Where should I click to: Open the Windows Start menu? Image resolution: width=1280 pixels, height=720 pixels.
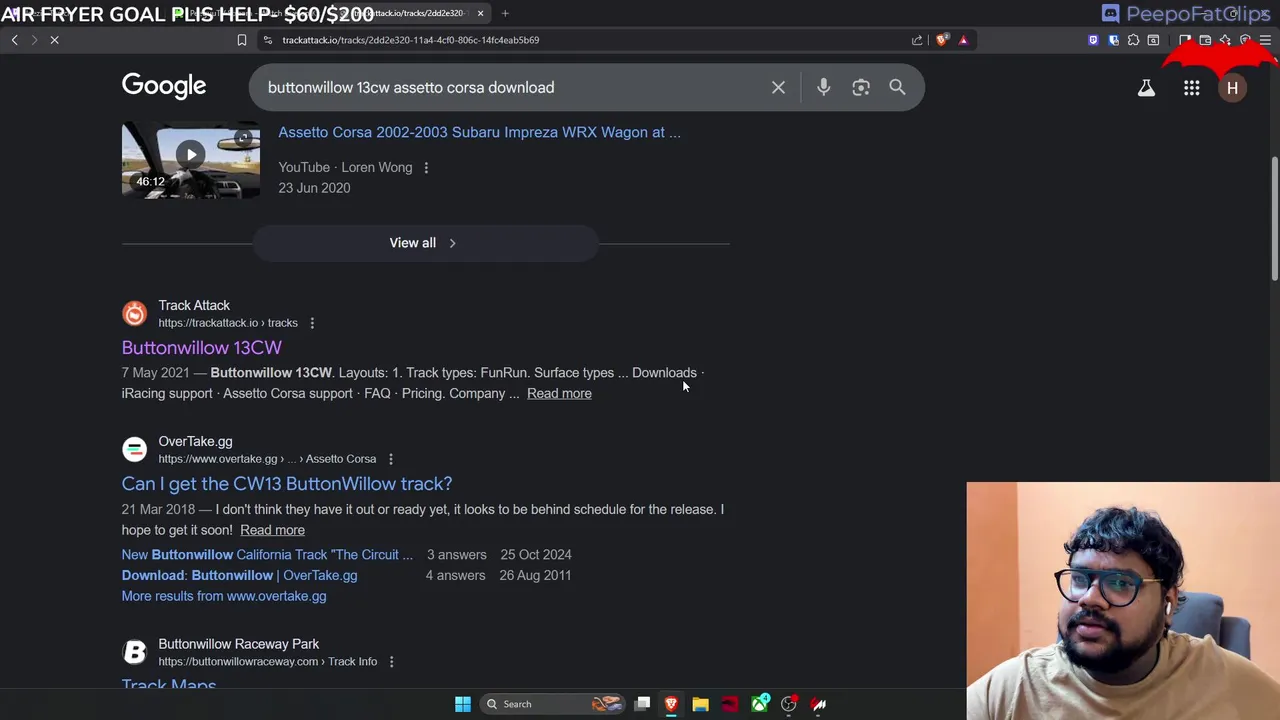pos(462,704)
